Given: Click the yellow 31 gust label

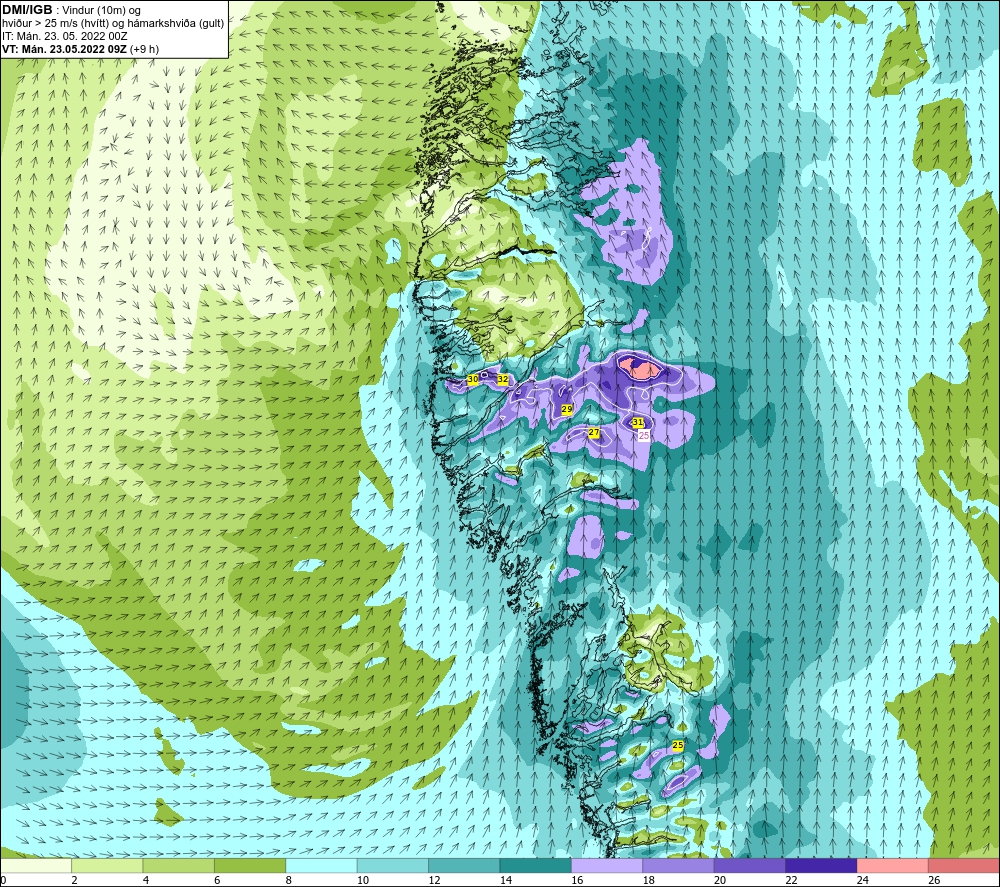Looking at the screenshot, I should coord(638,422).
